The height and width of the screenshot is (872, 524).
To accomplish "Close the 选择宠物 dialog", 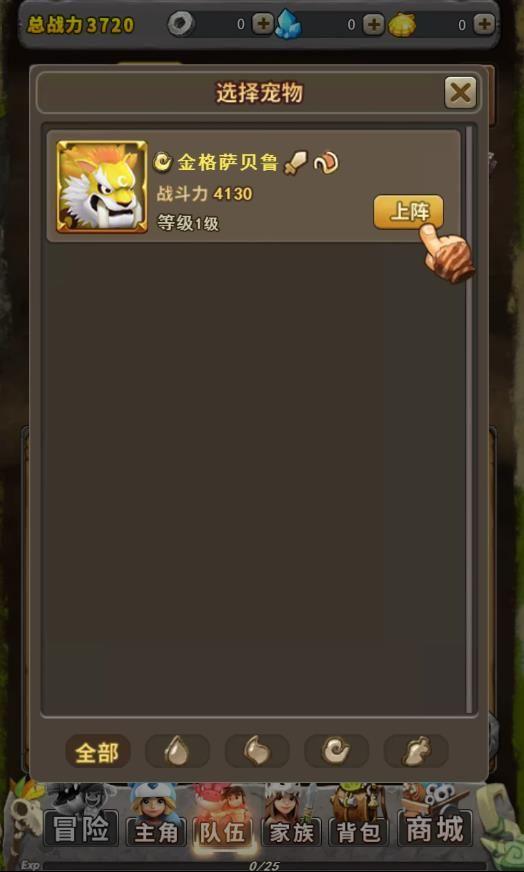I will point(461,92).
